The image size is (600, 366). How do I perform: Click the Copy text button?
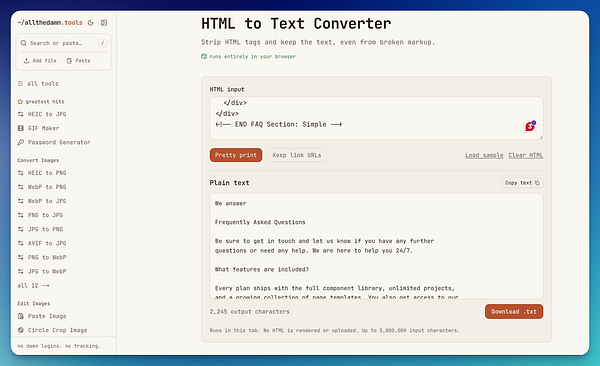[522, 183]
